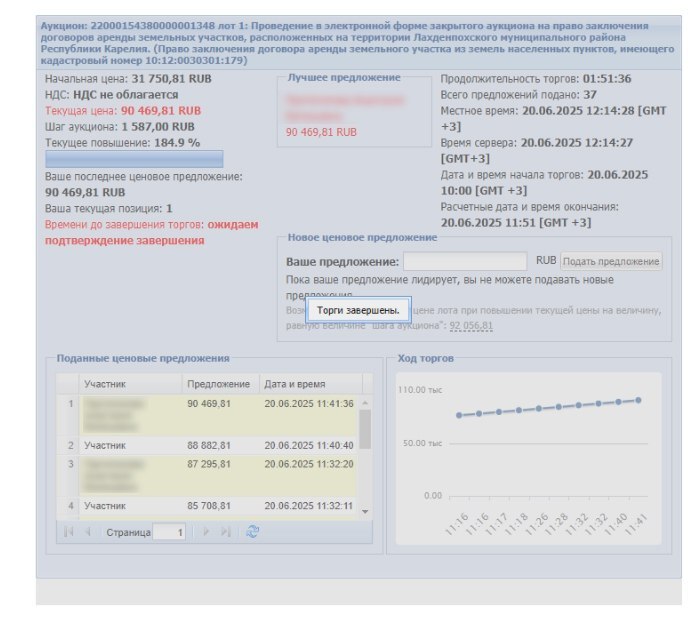Go to next page of bids

pos(206,532)
